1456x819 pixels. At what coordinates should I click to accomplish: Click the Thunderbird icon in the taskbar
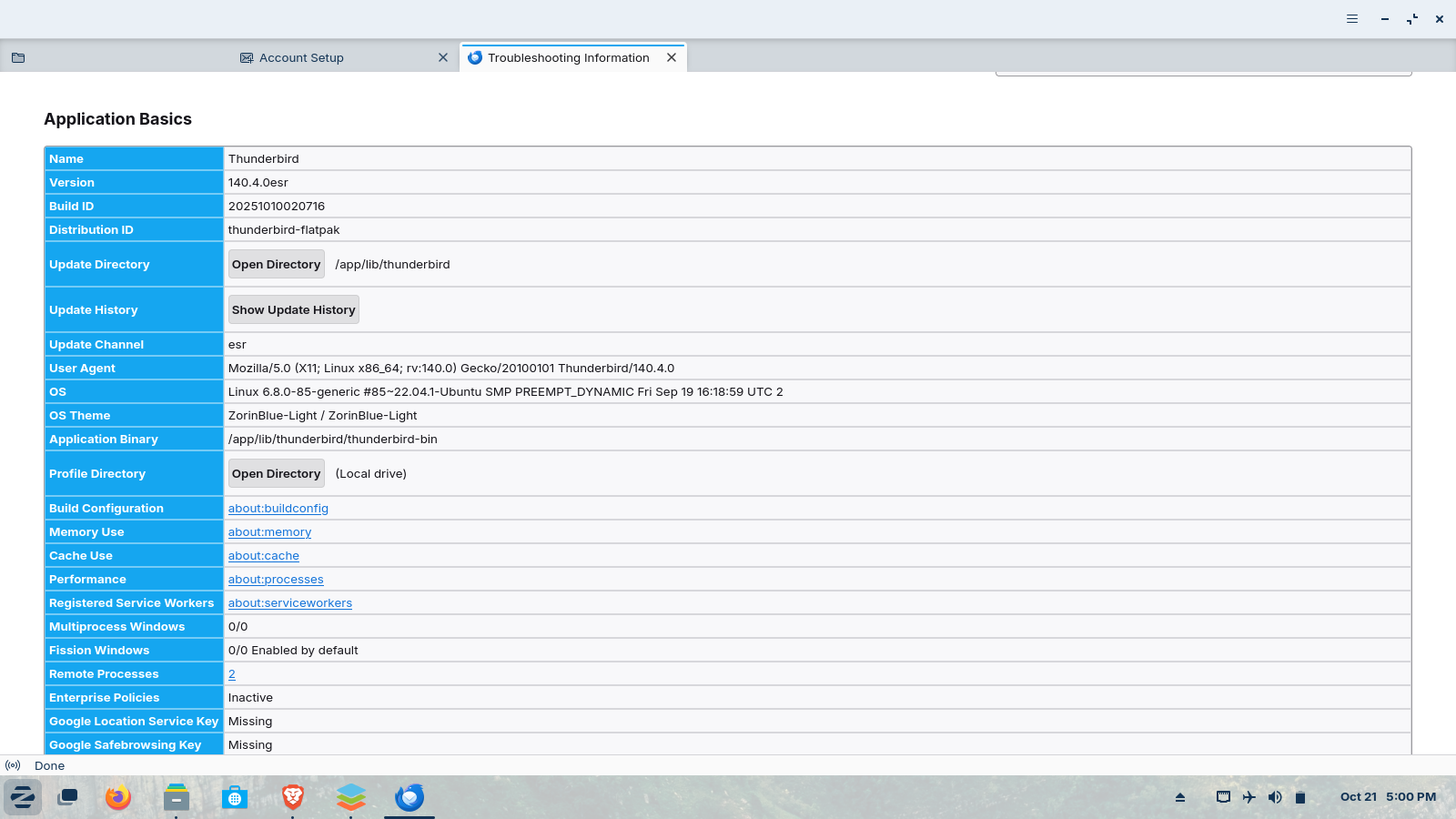pos(409,797)
